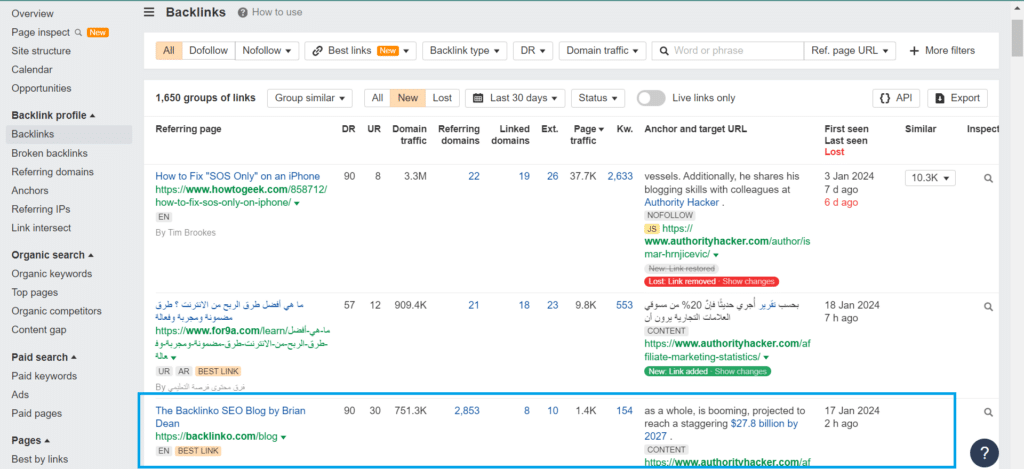
Task: Open Referring IPs in the sidebar
Action: (x=40, y=209)
